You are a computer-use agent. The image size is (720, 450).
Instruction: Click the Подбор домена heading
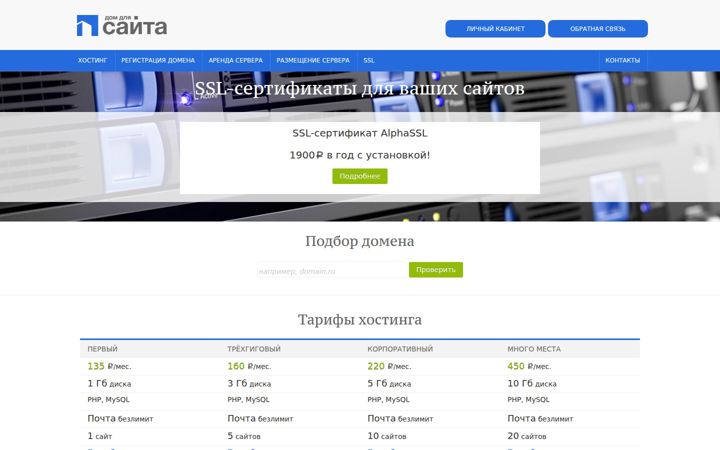[360, 241]
